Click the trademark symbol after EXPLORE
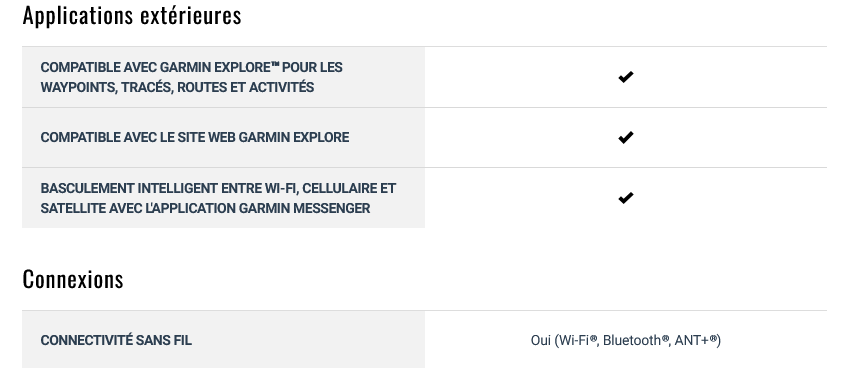The height and width of the screenshot is (380, 859). 275,65
